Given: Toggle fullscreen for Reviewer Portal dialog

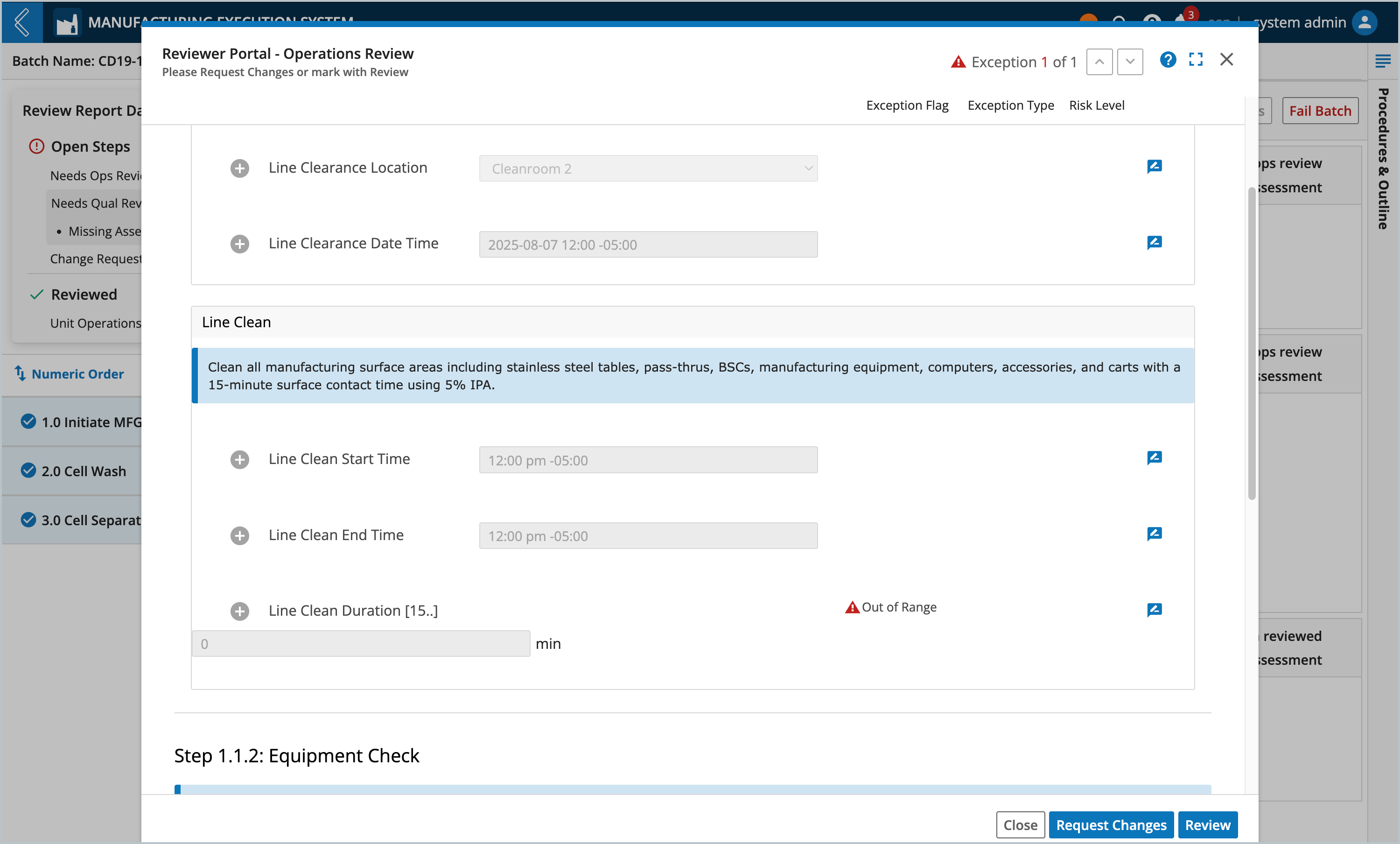Looking at the screenshot, I should [1196, 59].
